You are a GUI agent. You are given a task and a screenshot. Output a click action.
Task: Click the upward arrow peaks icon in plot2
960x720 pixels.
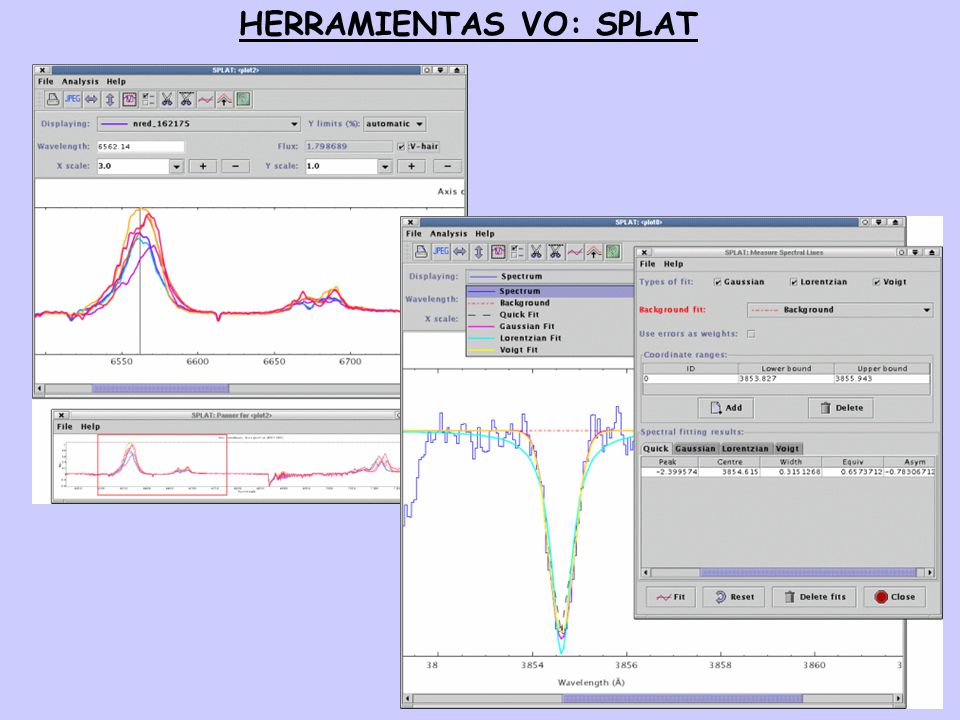224,99
